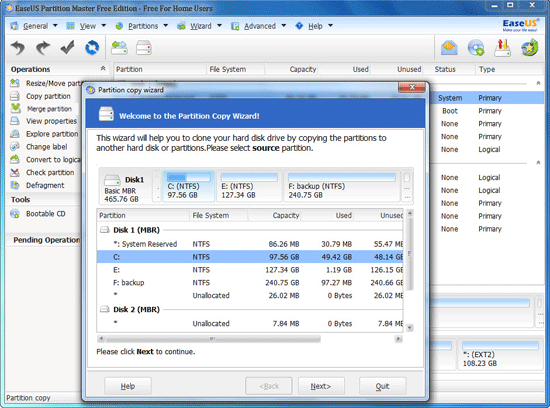Click Next to continue wizard
The height and width of the screenshot is (408, 550).
321,386
